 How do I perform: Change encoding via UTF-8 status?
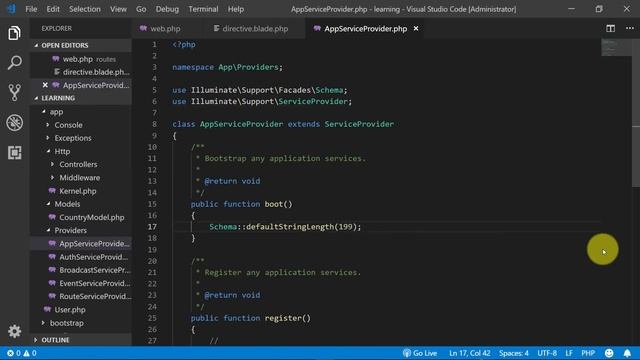[x=547, y=353]
